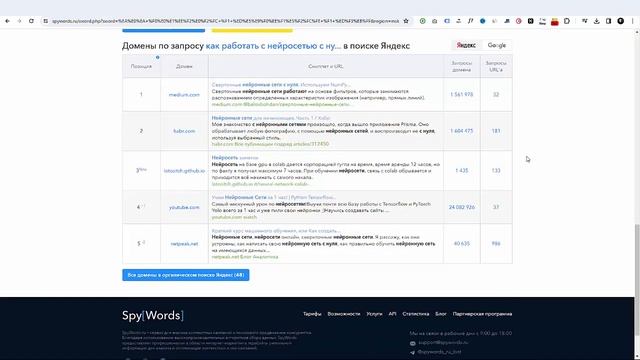
Task: Select Запросы домена column header
Action: click(462, 67)
